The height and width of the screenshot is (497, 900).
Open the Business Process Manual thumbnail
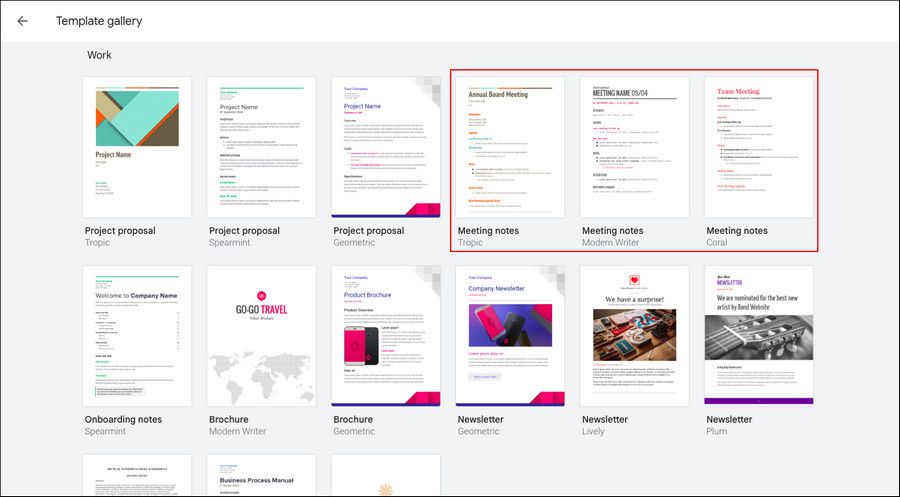[x=261, y=476]
